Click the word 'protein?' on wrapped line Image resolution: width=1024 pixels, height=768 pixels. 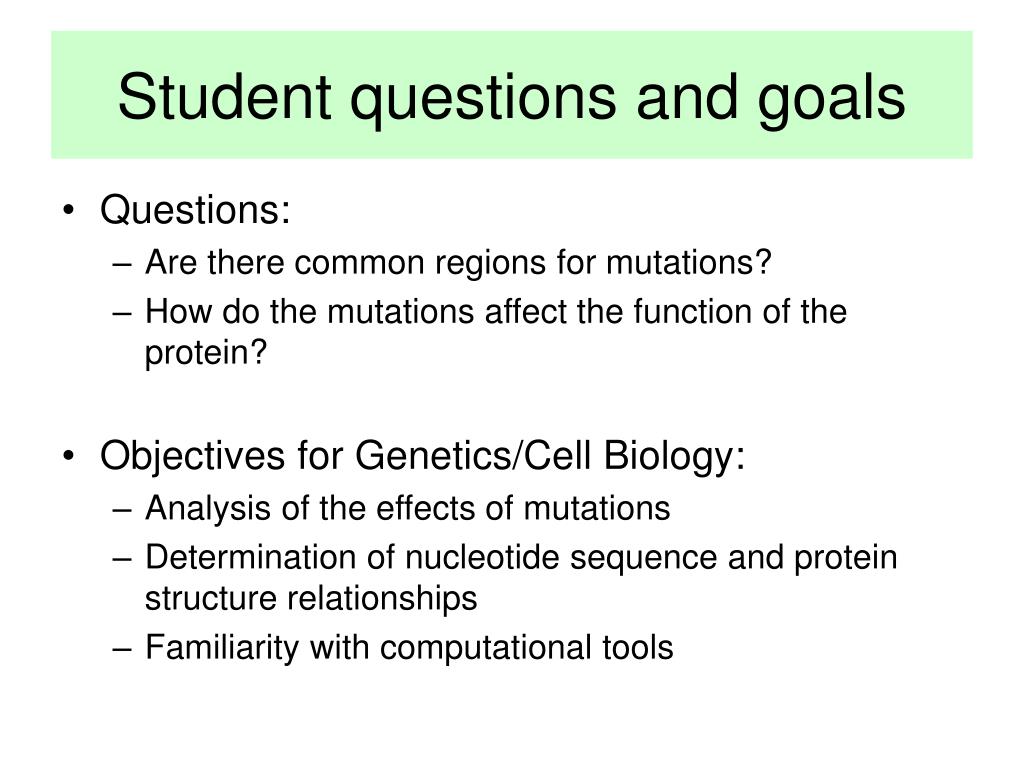click(x=206, y=353)
